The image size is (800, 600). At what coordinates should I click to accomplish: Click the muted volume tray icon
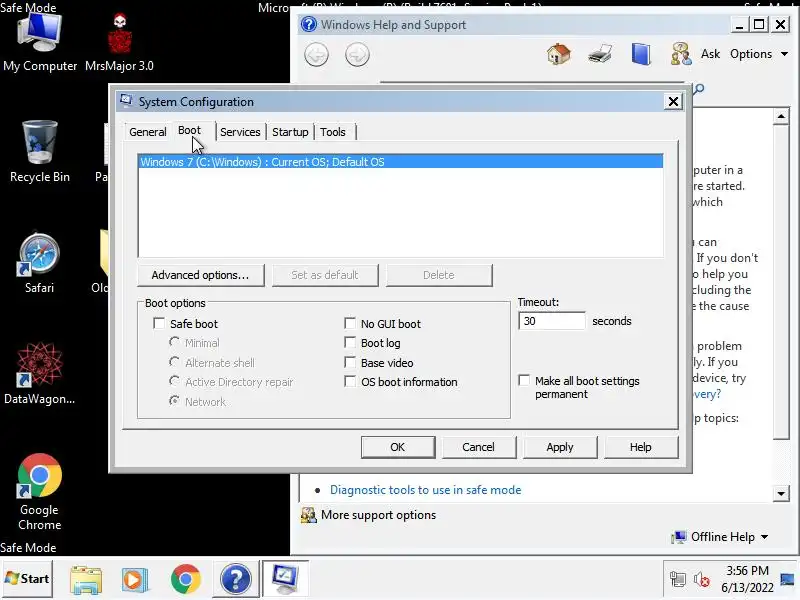pyautogui.click(x=702, y=580)
